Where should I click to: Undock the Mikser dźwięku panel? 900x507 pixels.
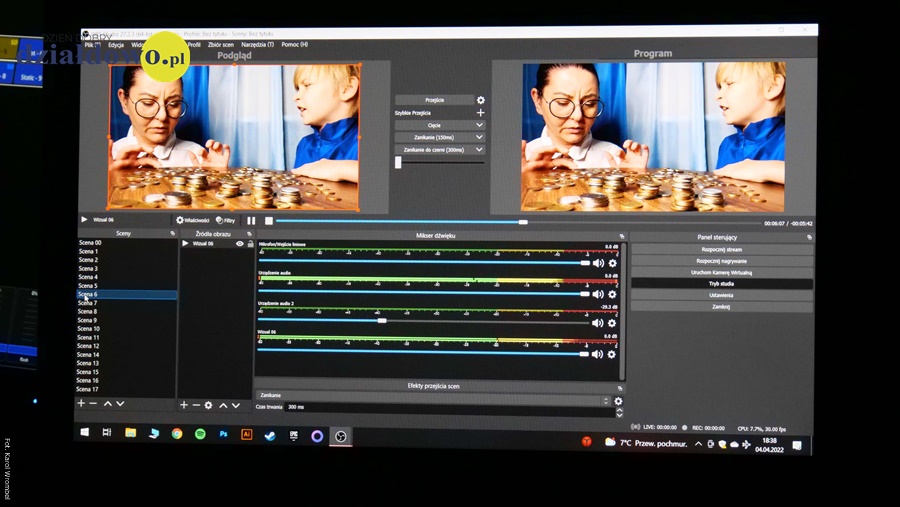[622, 236]
